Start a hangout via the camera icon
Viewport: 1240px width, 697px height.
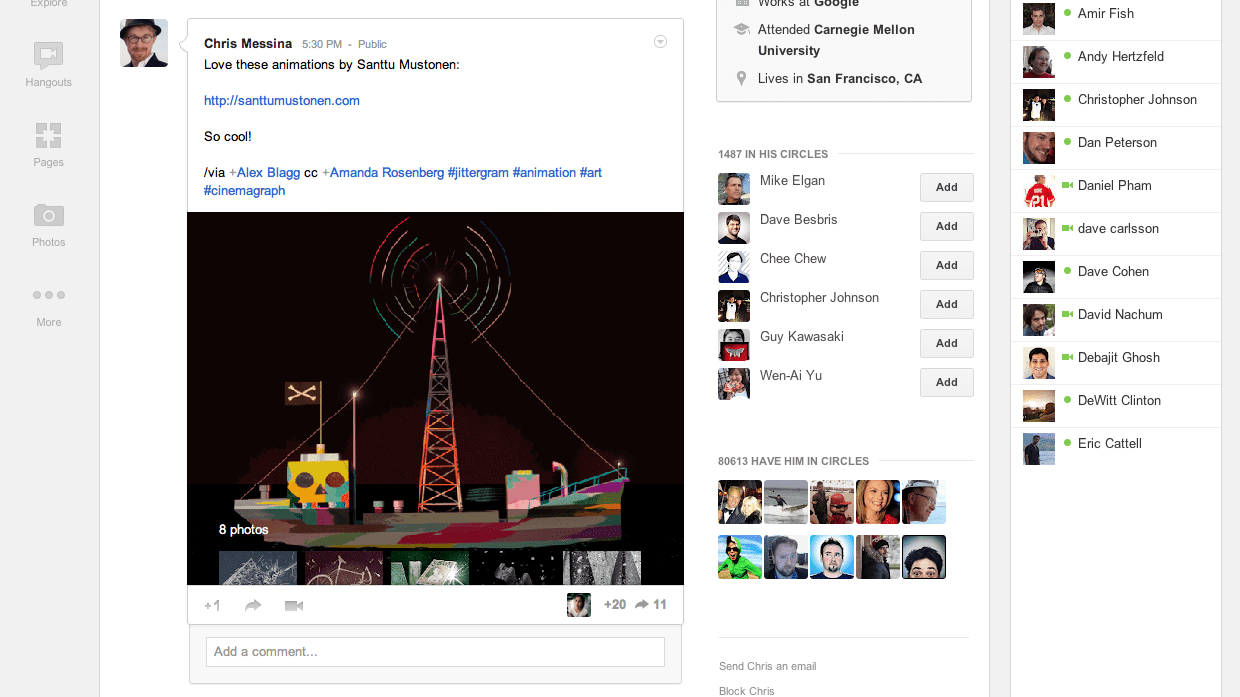[293, 605]
